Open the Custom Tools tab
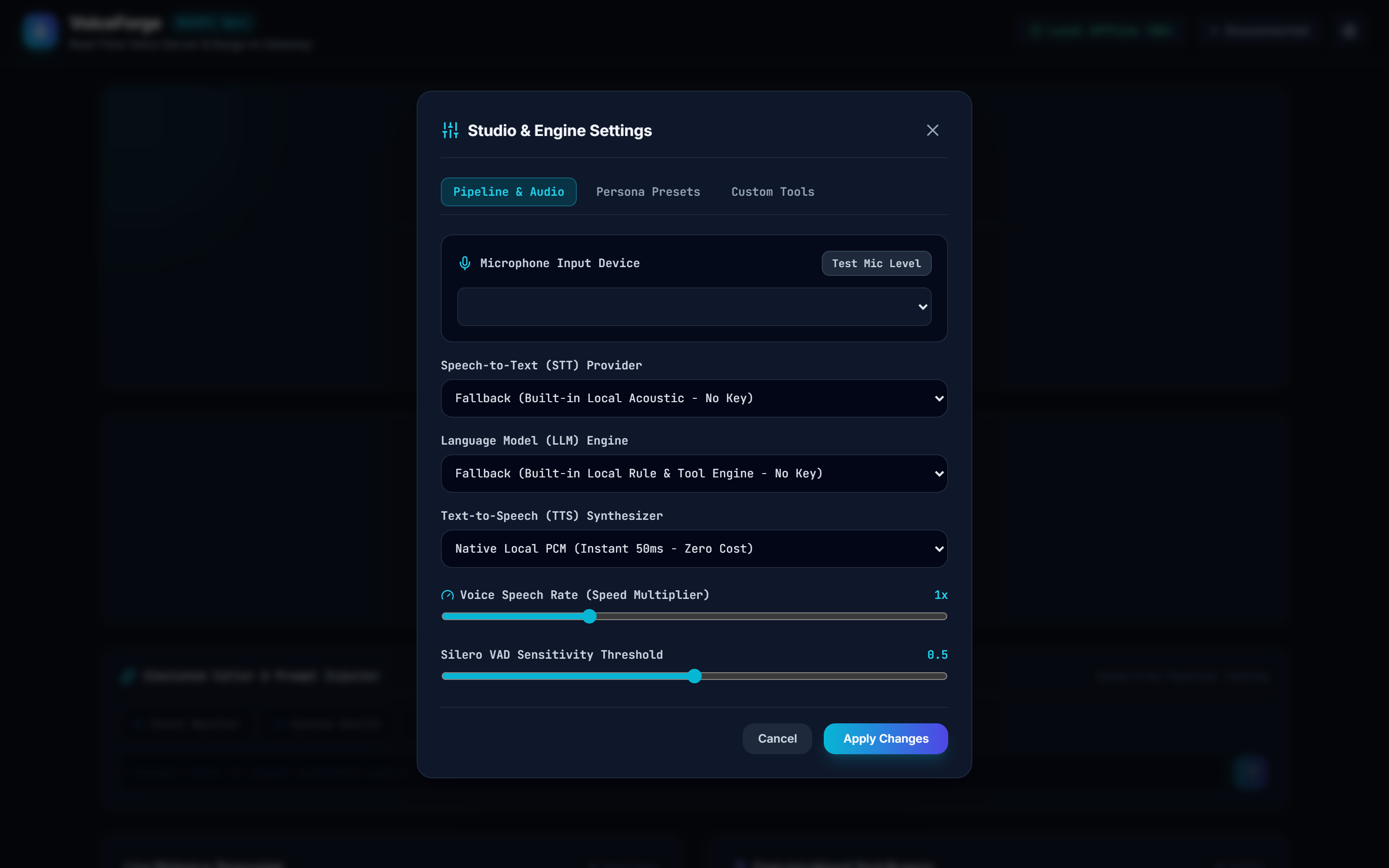 point(773,192)
